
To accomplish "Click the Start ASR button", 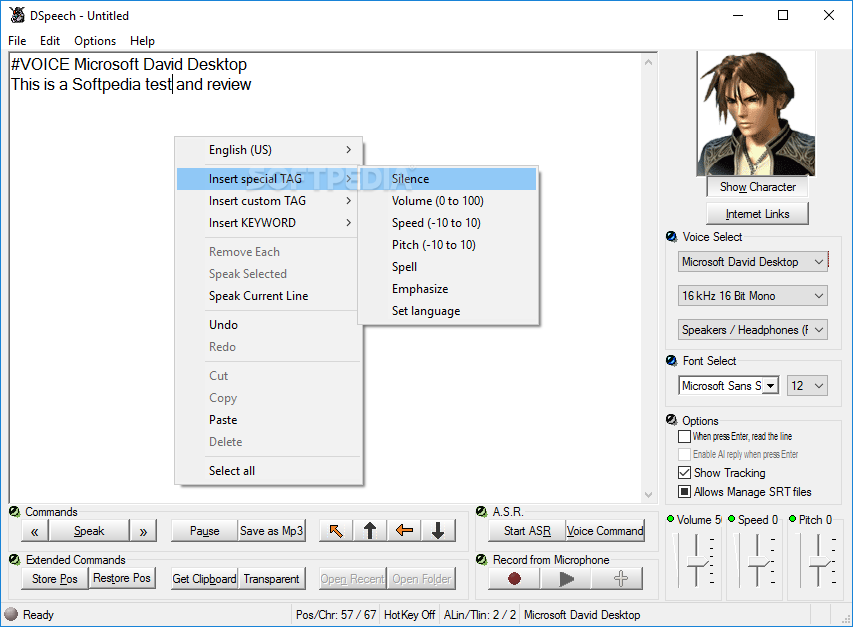I will click(527, 531).
